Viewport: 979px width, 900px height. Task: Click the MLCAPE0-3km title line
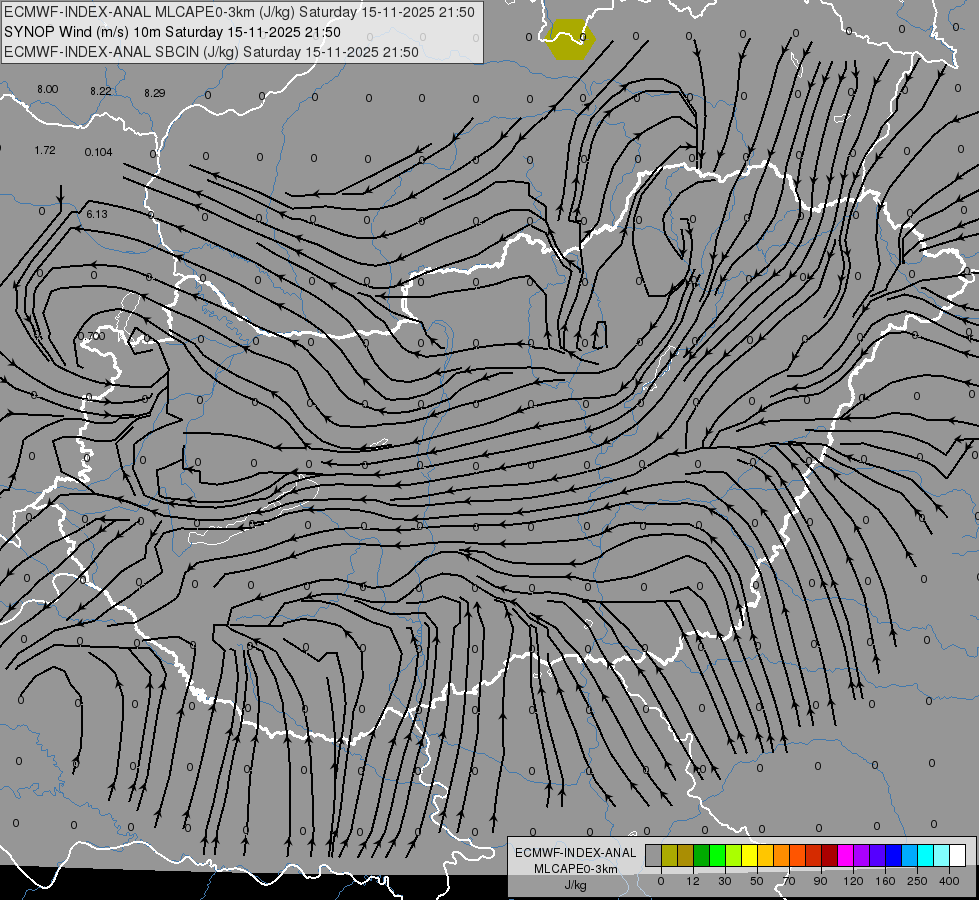(239, 12)
